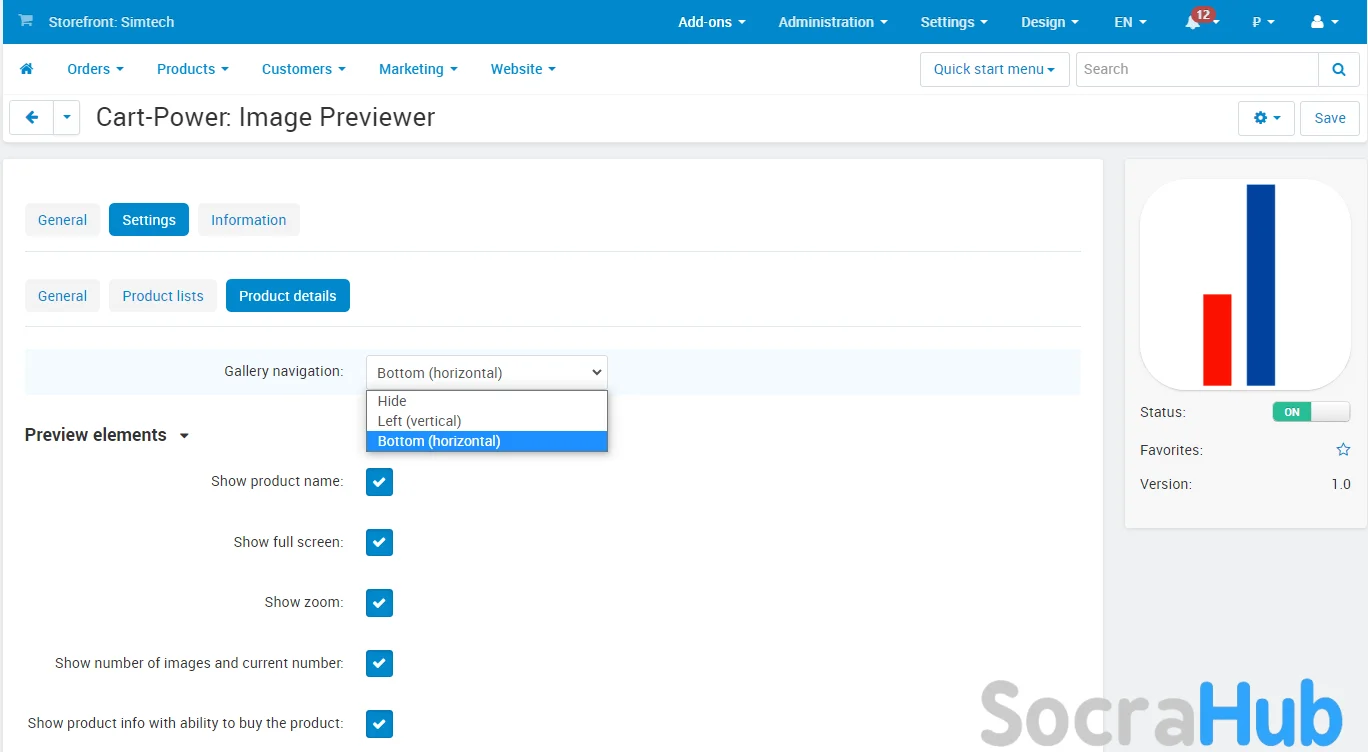Open the Add-ons top menu
This screenshot has height=752, width=1368.
[x=711, y=22]
